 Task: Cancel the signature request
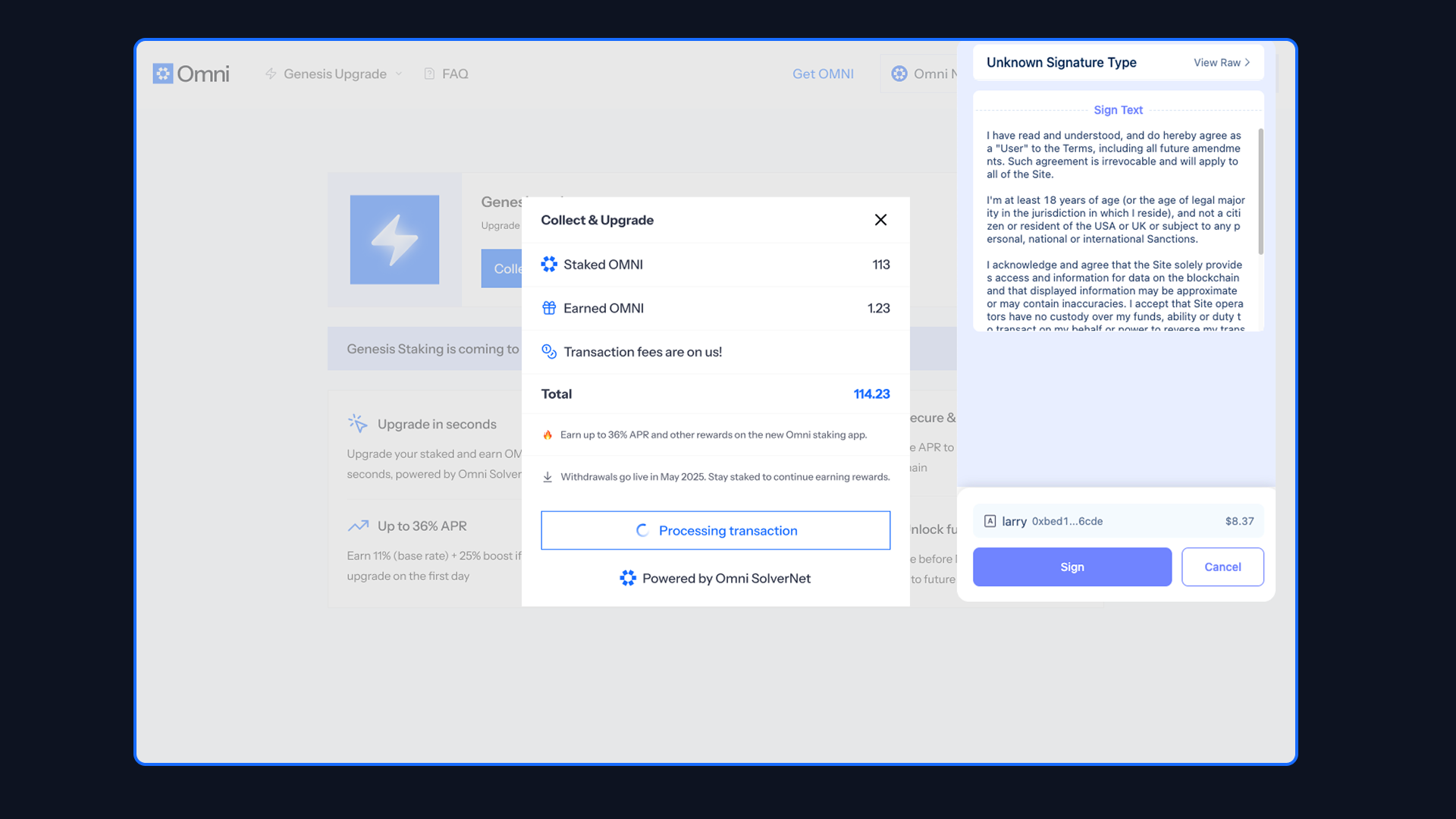(x=1222, y=567)
